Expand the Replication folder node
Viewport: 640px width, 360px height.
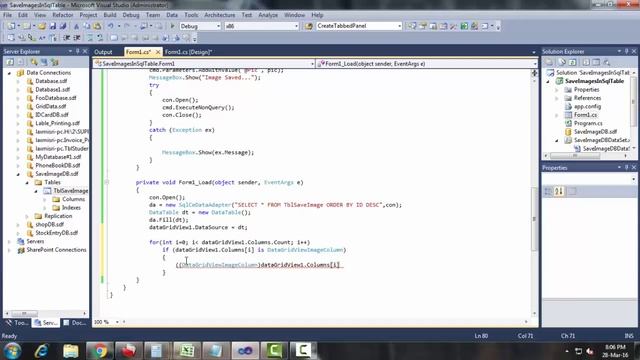click(x=27, y=216)
